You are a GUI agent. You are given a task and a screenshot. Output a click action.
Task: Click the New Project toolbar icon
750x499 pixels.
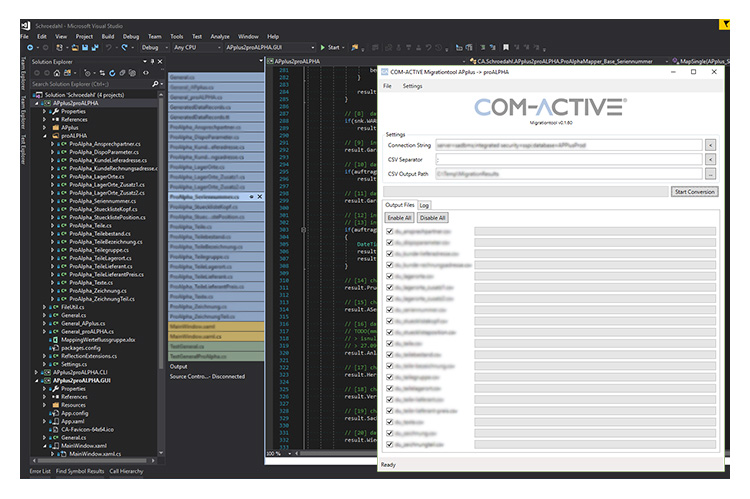(x=60, y=47)
